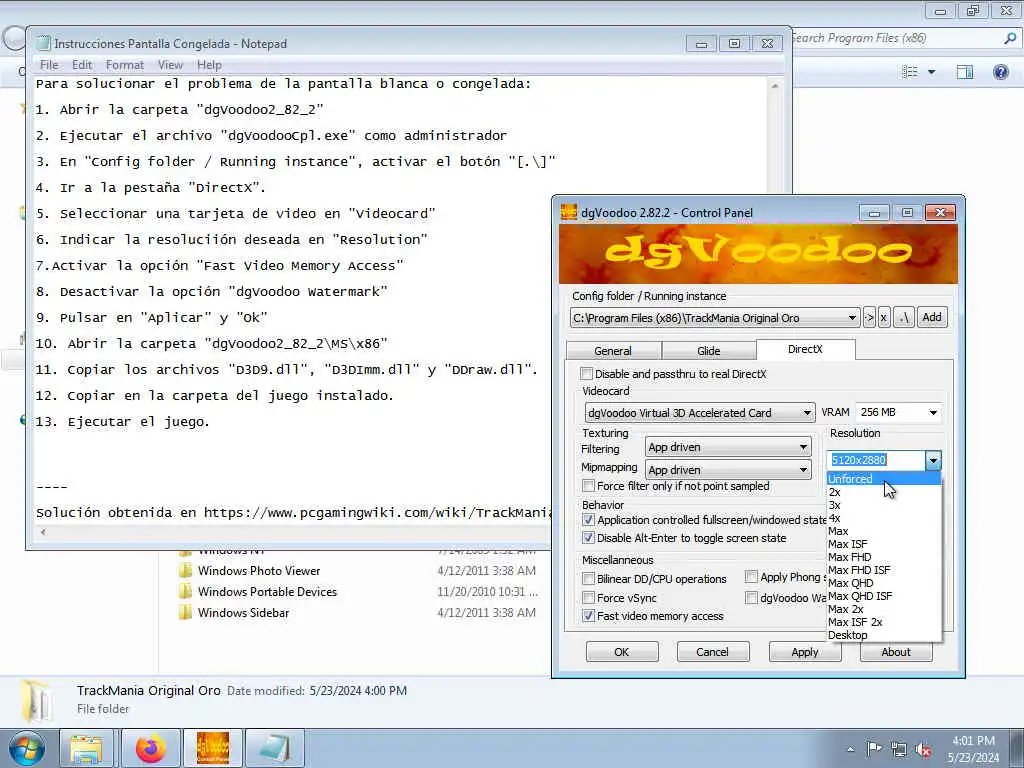Click Cancel in dgVoodoo Control Panel
Viewport: 1024px width, 768px height.
(712, 652)
